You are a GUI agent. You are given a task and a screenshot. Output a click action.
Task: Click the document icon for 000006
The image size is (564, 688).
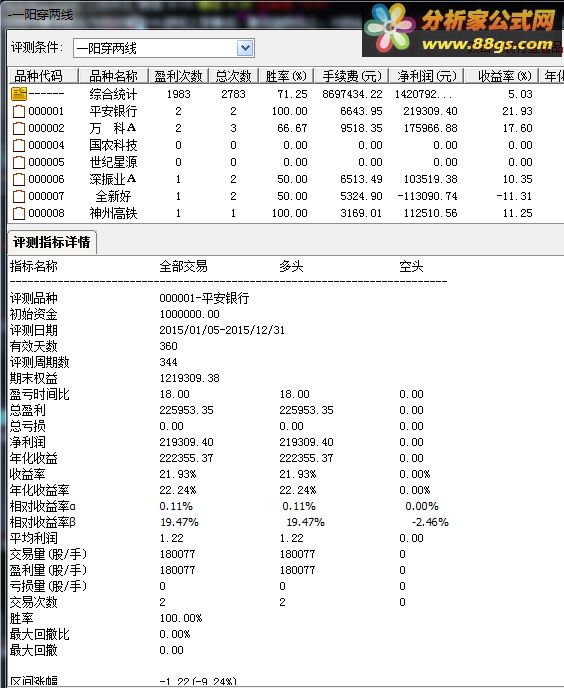[x=19, y=179]
